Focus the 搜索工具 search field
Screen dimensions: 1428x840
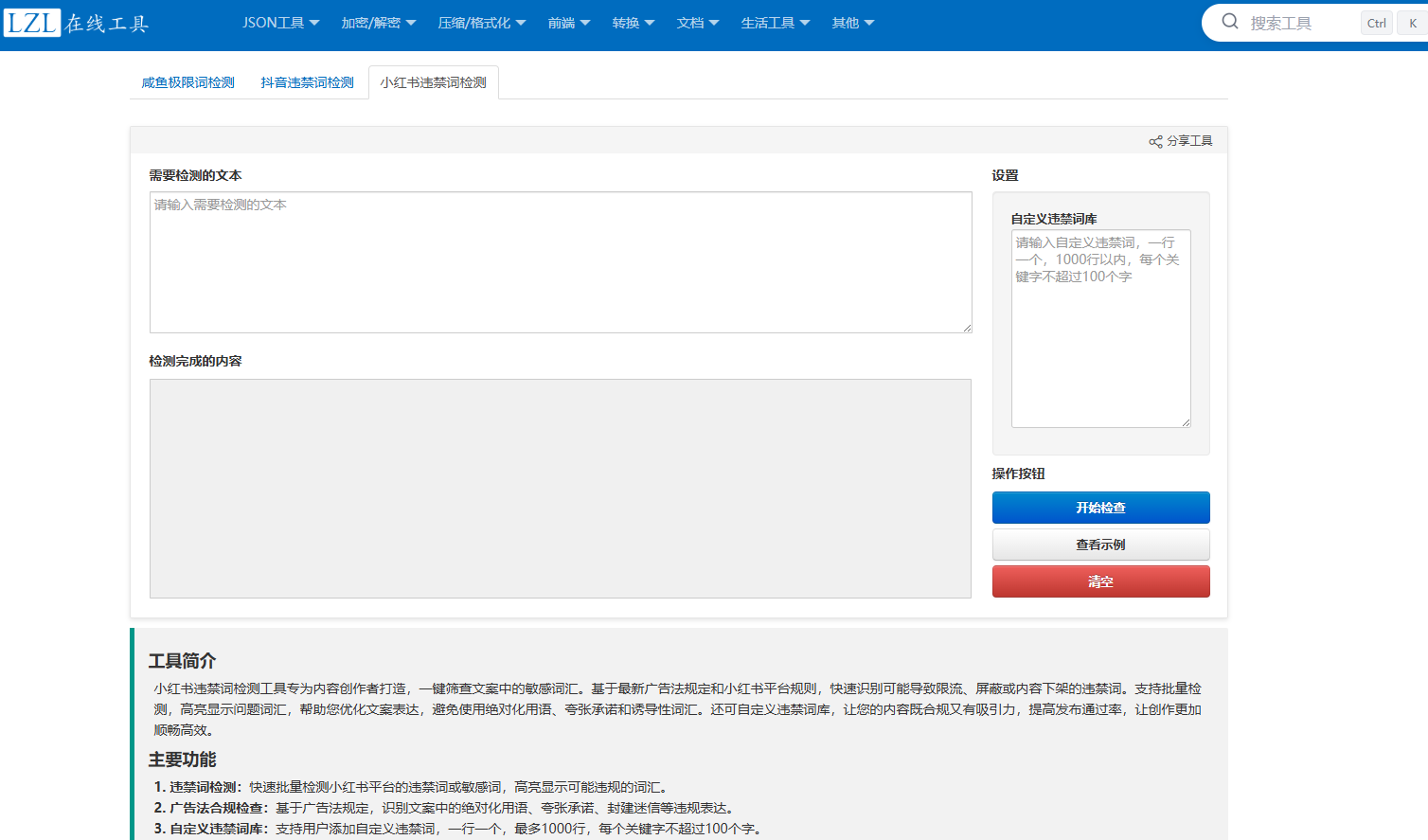(1302, 23)
